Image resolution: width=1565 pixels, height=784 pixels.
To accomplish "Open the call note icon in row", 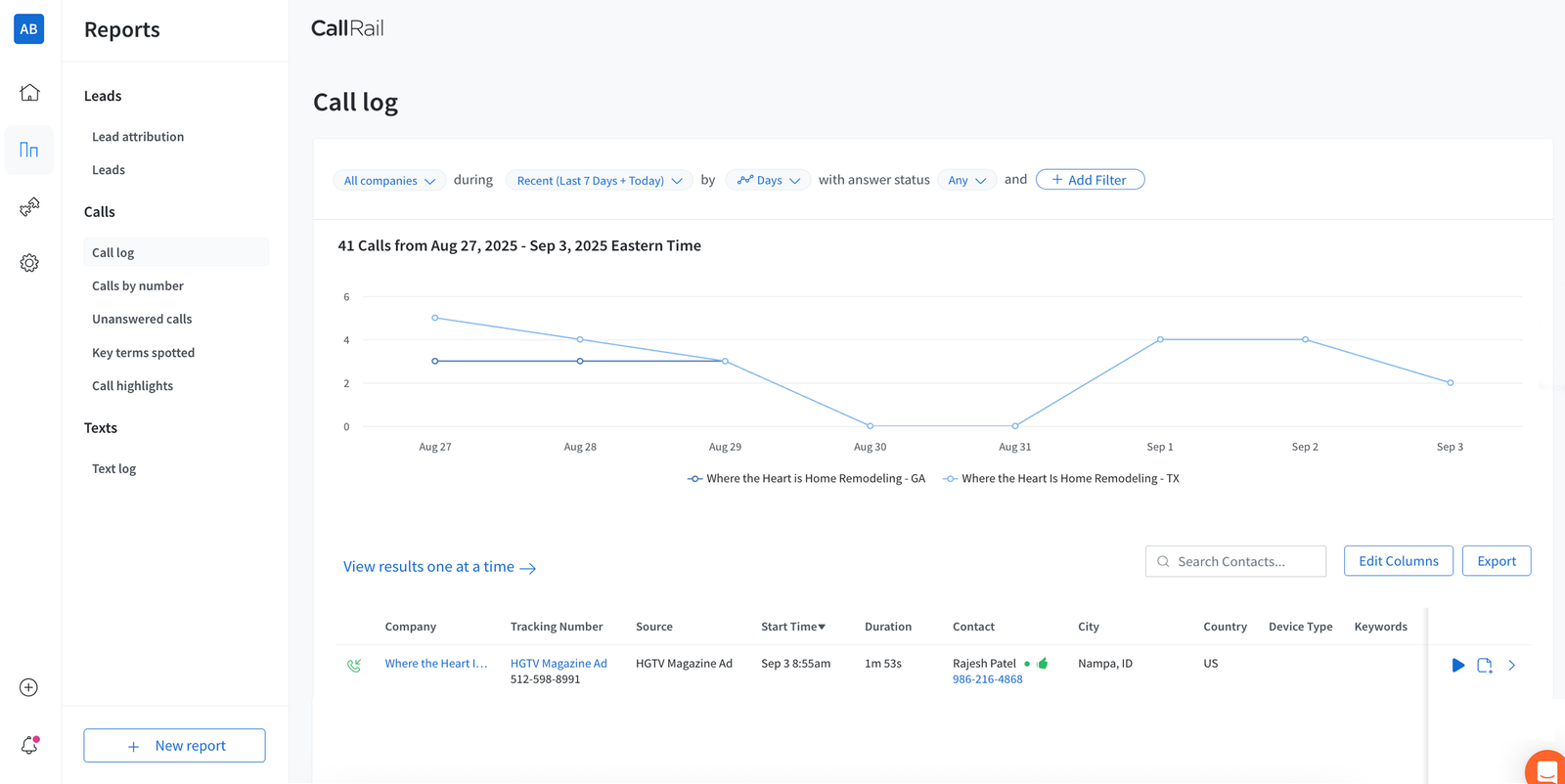I will point(1484,665).
